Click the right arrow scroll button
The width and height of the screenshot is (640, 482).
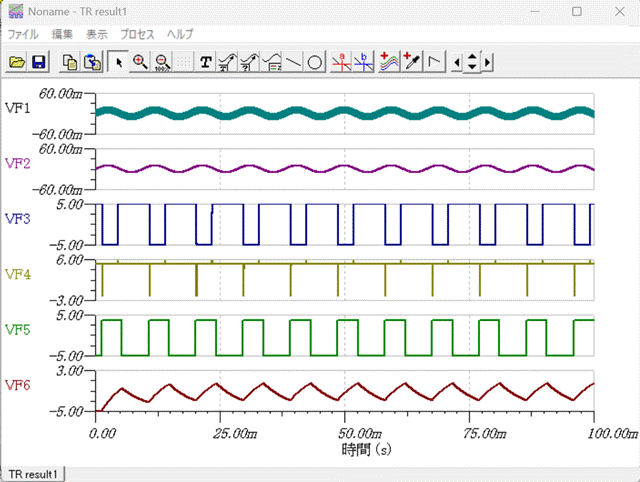(487, 62)
